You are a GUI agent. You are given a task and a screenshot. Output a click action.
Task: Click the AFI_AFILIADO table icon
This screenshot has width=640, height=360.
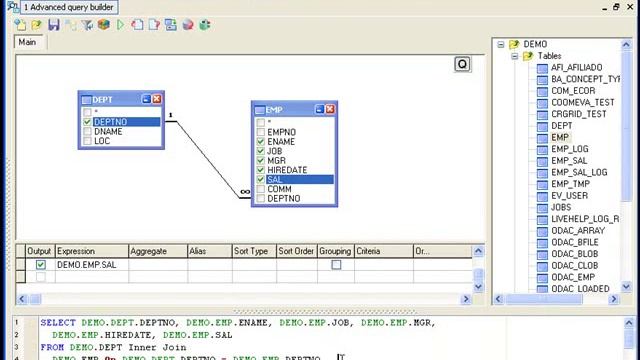point(542,68)
